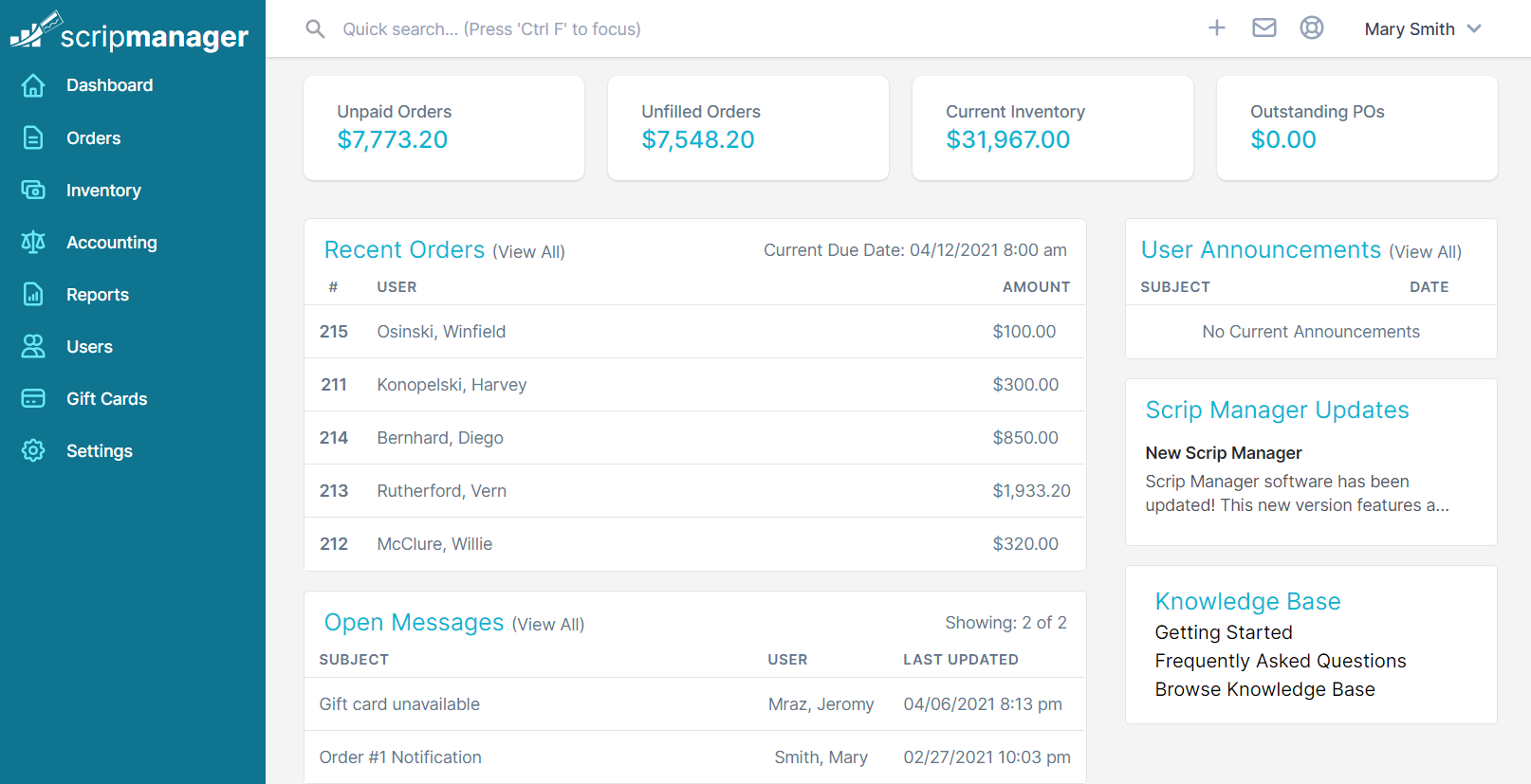The width and height of the screenshot is (1531, 784).
Task: Click the Gift Cards icon in sidebar
Action: 33,399
